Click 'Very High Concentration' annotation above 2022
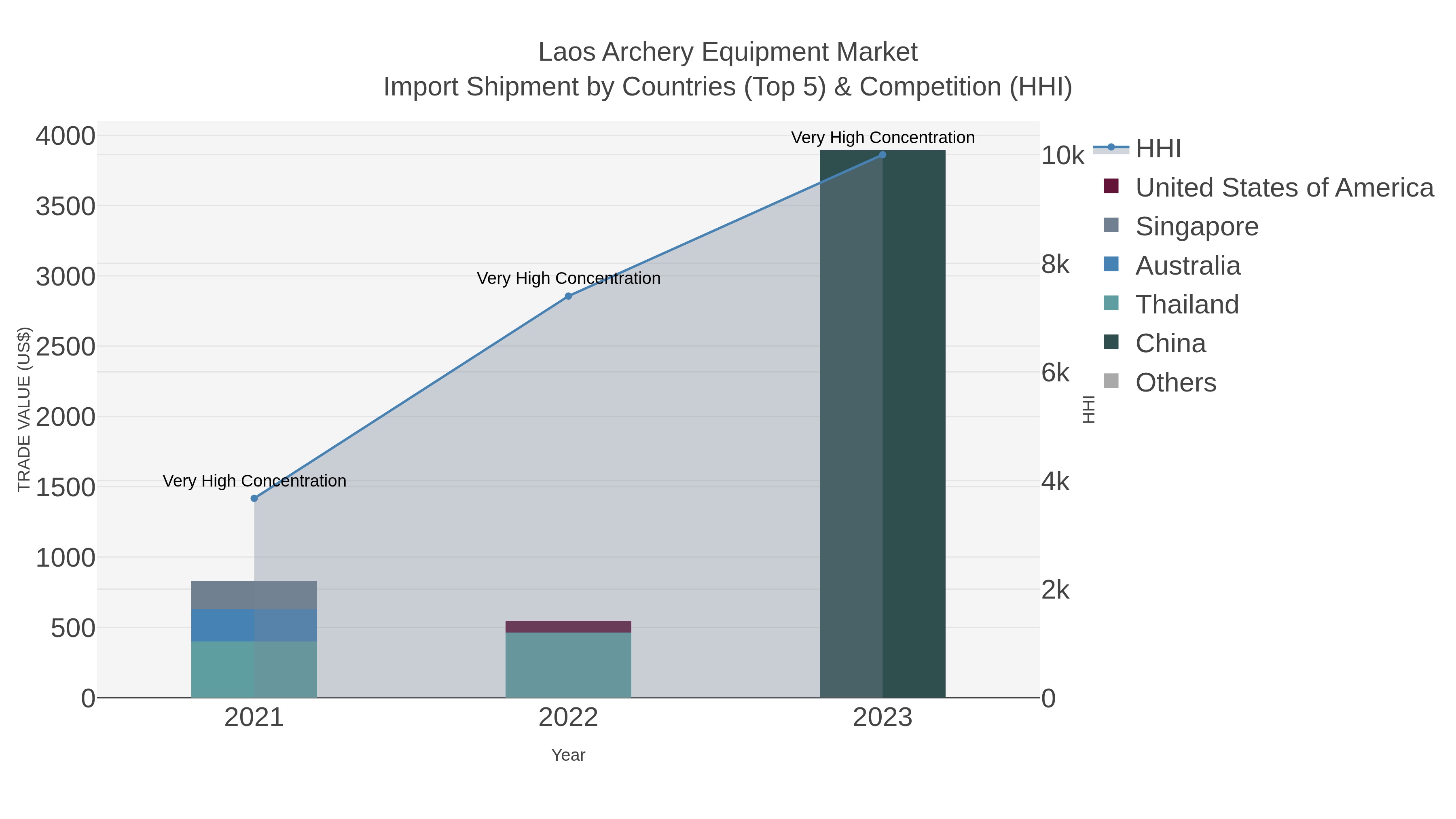Image resolution: width=1456 pixels, height=819 pixels. (x=569, y=279)
